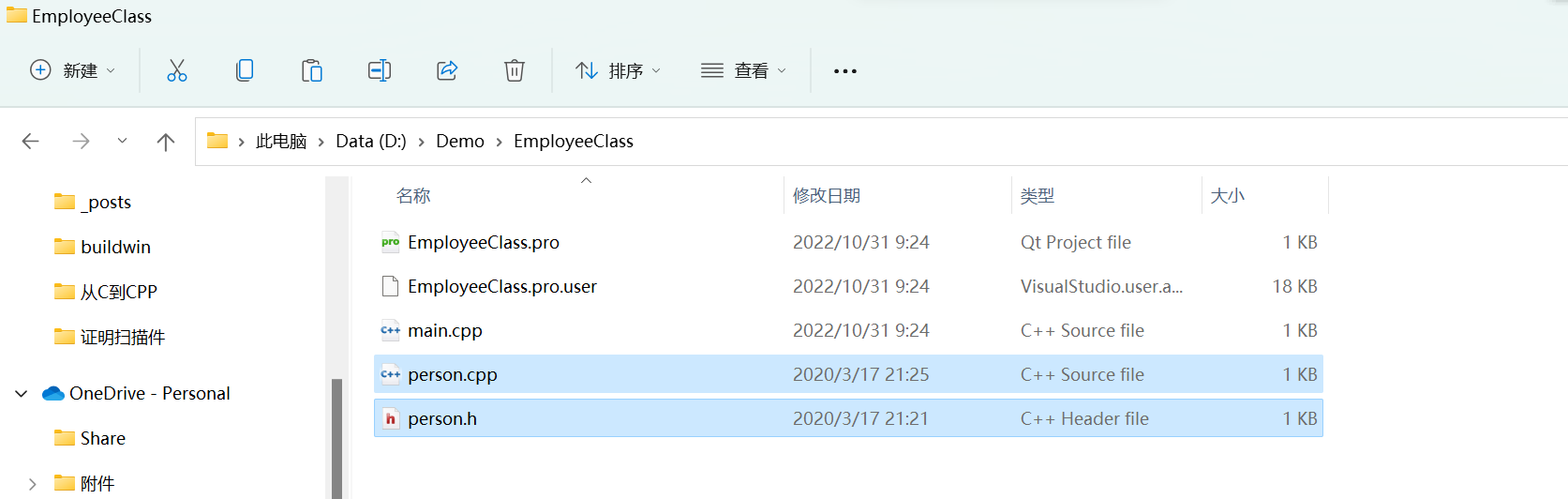Open the three-dots more options menu
Screen dimensions: 1568x499
(845, 71)
